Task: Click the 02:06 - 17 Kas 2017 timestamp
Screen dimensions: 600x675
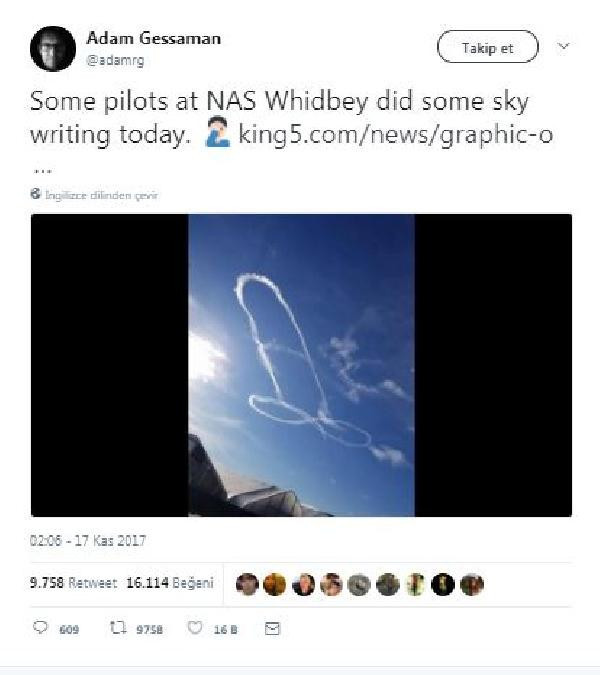Action: click(x=88, y=540)
